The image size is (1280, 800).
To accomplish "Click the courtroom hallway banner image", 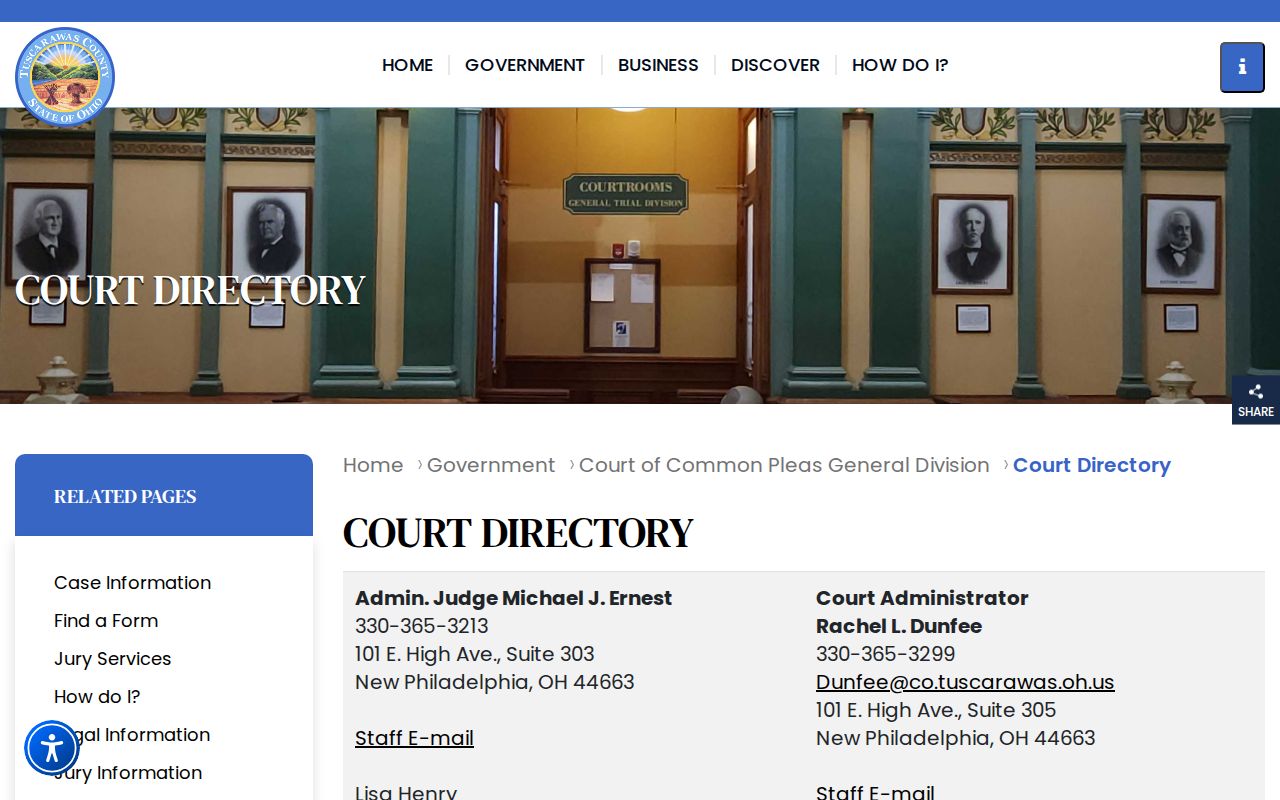I will click(x=640, y=256).
